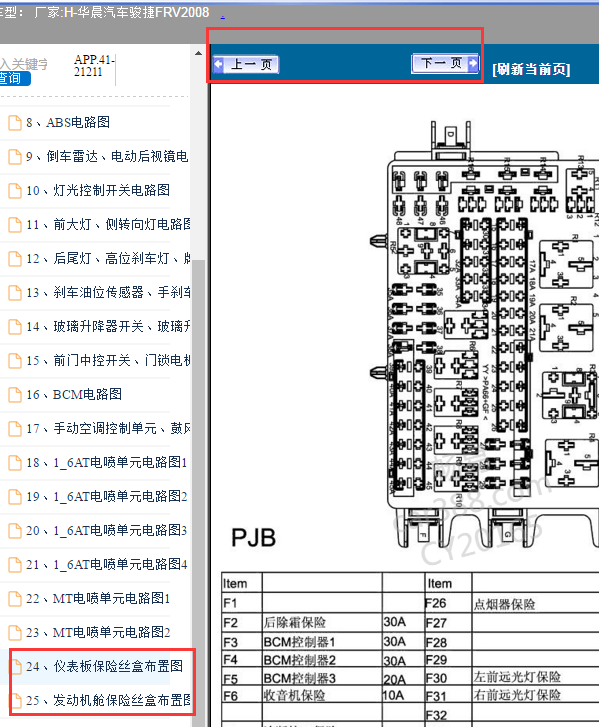Open 18、1_6AT电喷单元电路图1 entry
The image size is (599, 727).
pyautogui.click(x=107, y=462)
